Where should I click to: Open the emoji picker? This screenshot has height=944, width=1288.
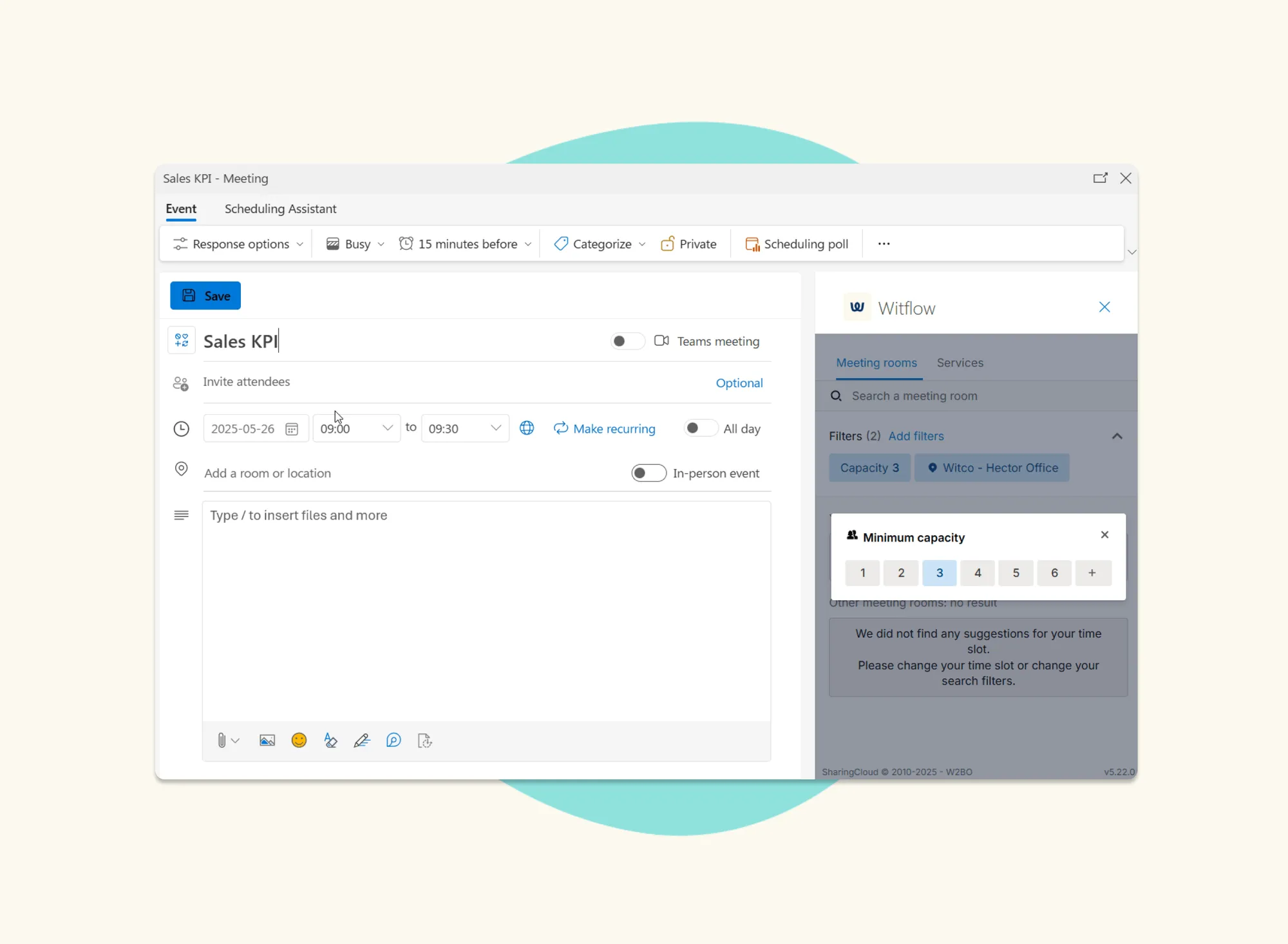coord(299,741)
